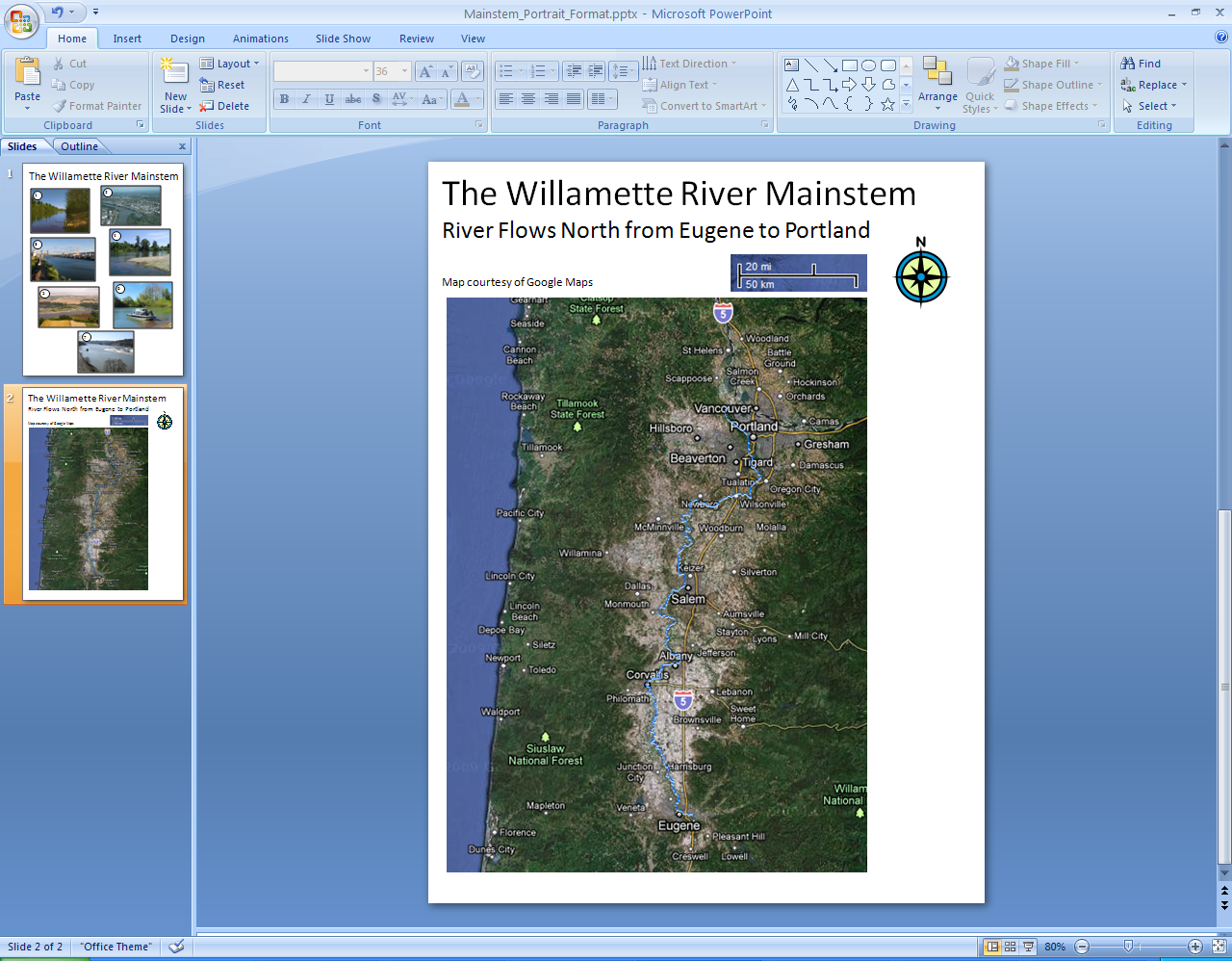Click the Undo arrow in Quick Access
Screen dimensions: 1232x961
click(x=58, y=13)
